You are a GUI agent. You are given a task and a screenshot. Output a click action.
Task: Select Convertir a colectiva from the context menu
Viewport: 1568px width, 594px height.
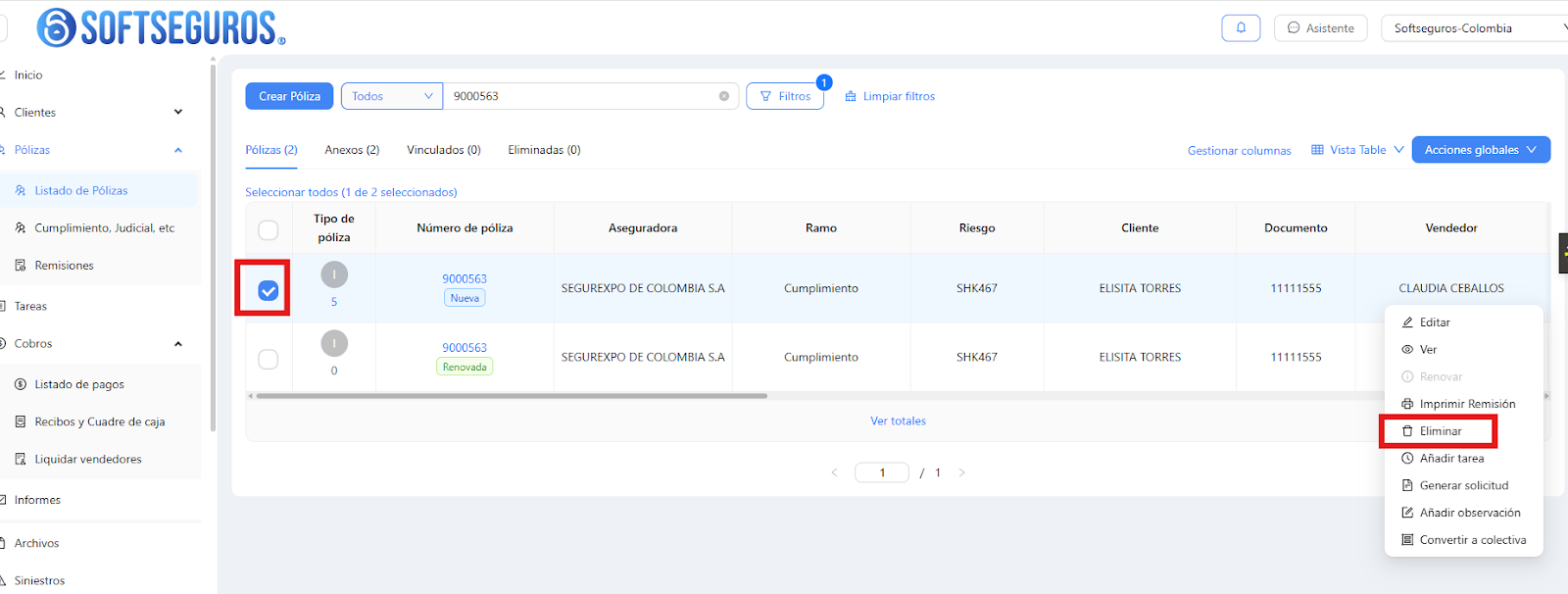point(1464,540)
